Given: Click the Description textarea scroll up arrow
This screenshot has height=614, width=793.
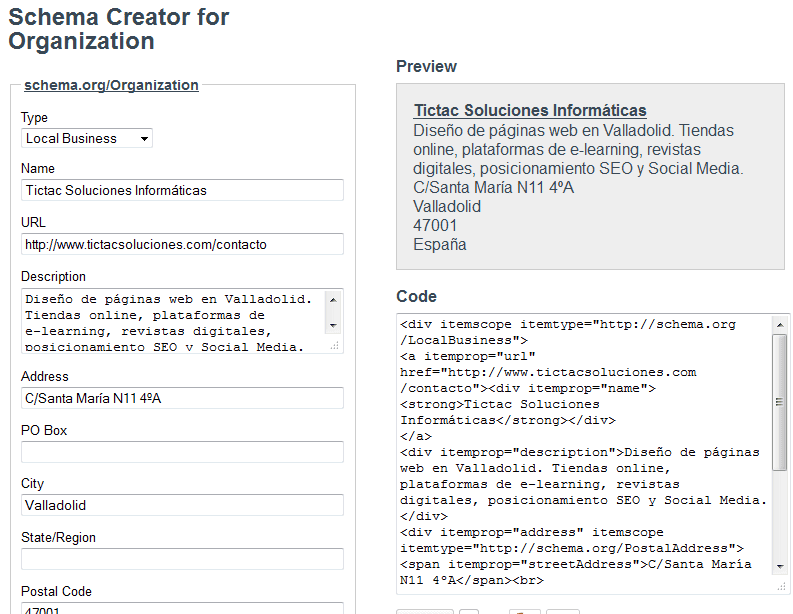Looking at the screenshot, I should tap(333, 299).
